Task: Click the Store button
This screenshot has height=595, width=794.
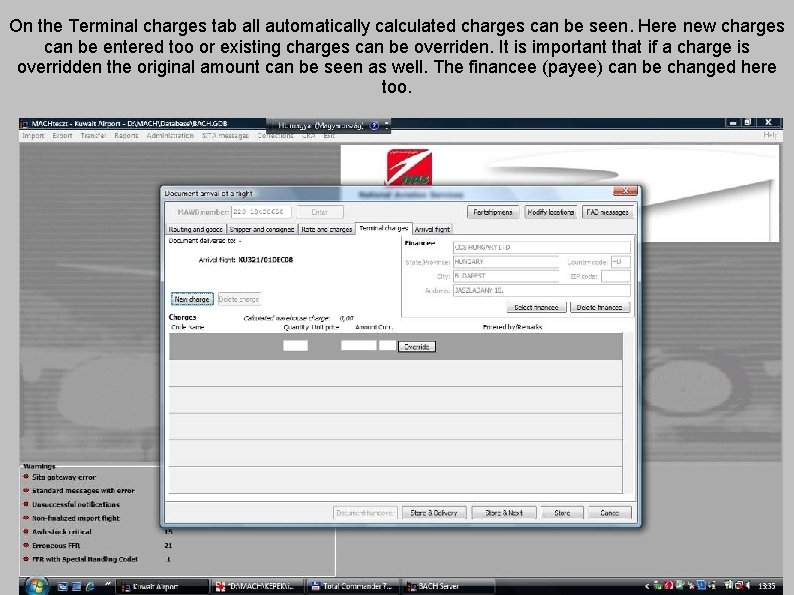Action: (562, 513)
